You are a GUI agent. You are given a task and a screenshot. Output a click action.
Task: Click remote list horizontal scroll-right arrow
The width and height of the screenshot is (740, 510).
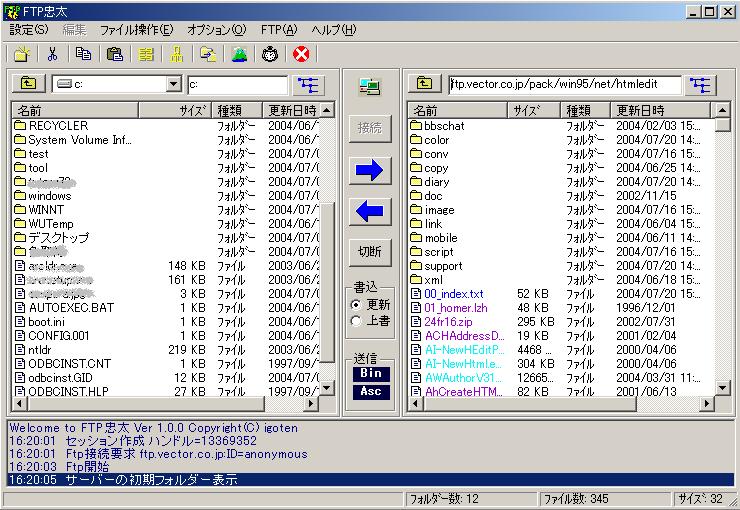[x=706, y=403]
